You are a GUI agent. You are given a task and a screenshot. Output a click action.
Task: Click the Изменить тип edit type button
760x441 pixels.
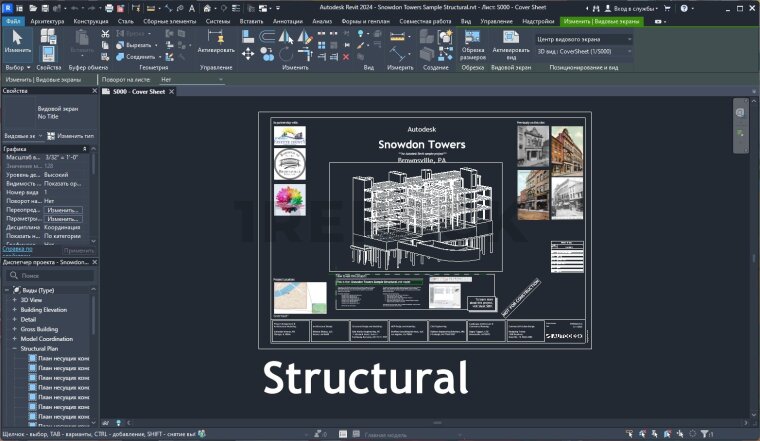point(70,135)
